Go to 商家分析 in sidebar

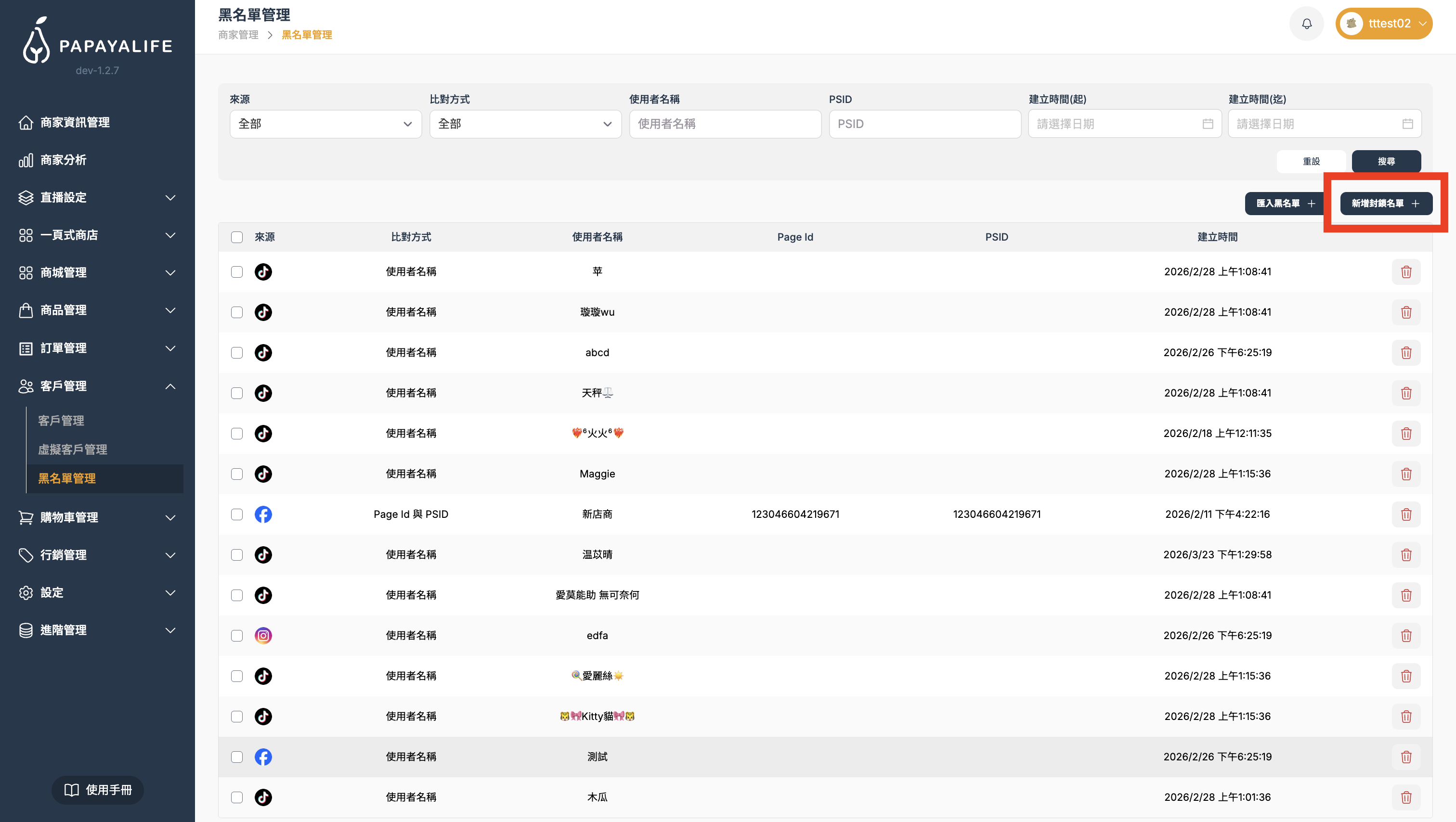63,160
